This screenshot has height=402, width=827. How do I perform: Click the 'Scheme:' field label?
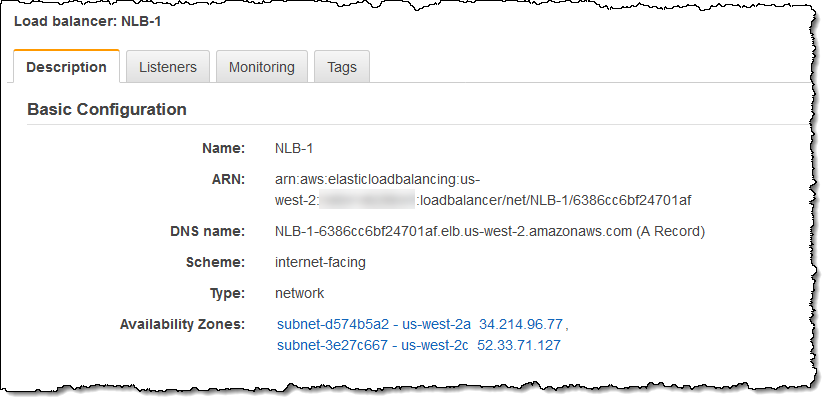[x=216, y=262]
